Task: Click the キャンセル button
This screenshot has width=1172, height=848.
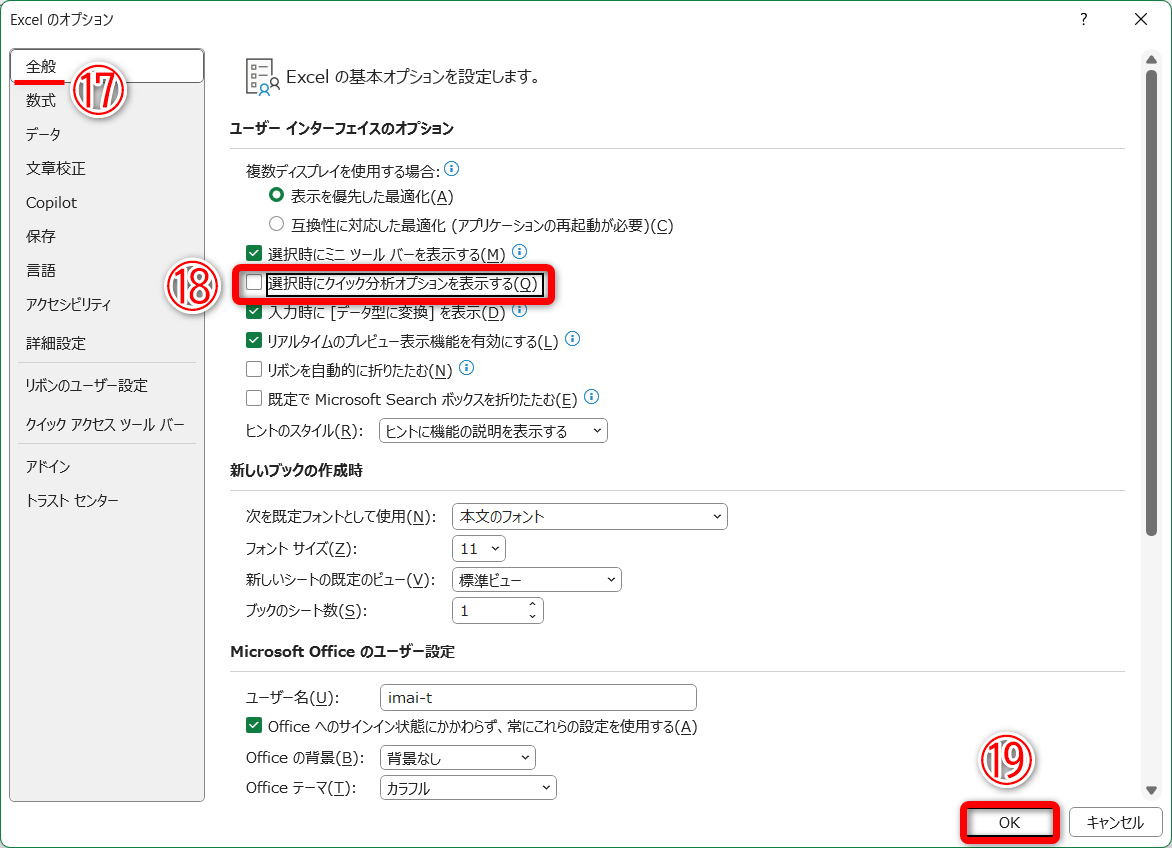Action: click(x=1116, y=822)
